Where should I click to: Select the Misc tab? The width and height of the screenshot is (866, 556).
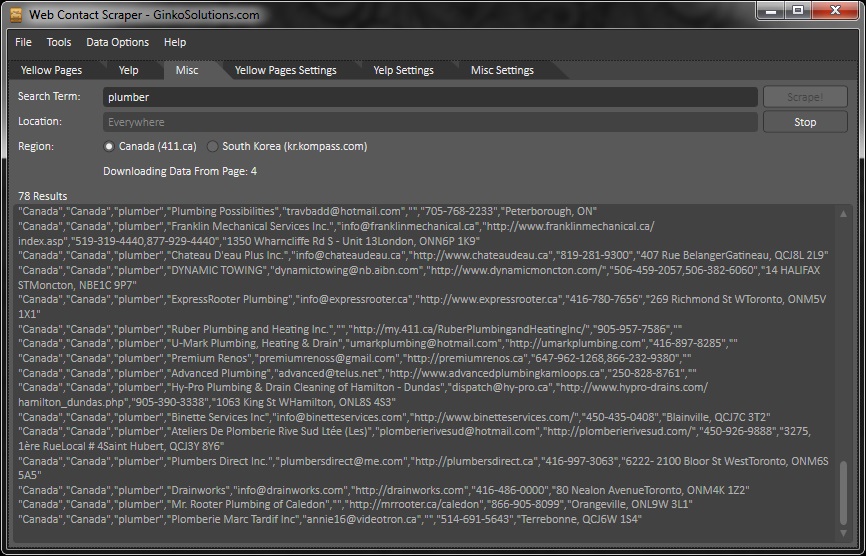coord(187,70)
